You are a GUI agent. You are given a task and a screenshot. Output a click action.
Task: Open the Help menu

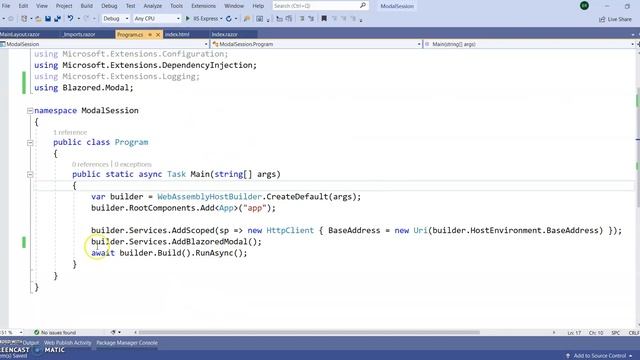click(x=258, y=6)
